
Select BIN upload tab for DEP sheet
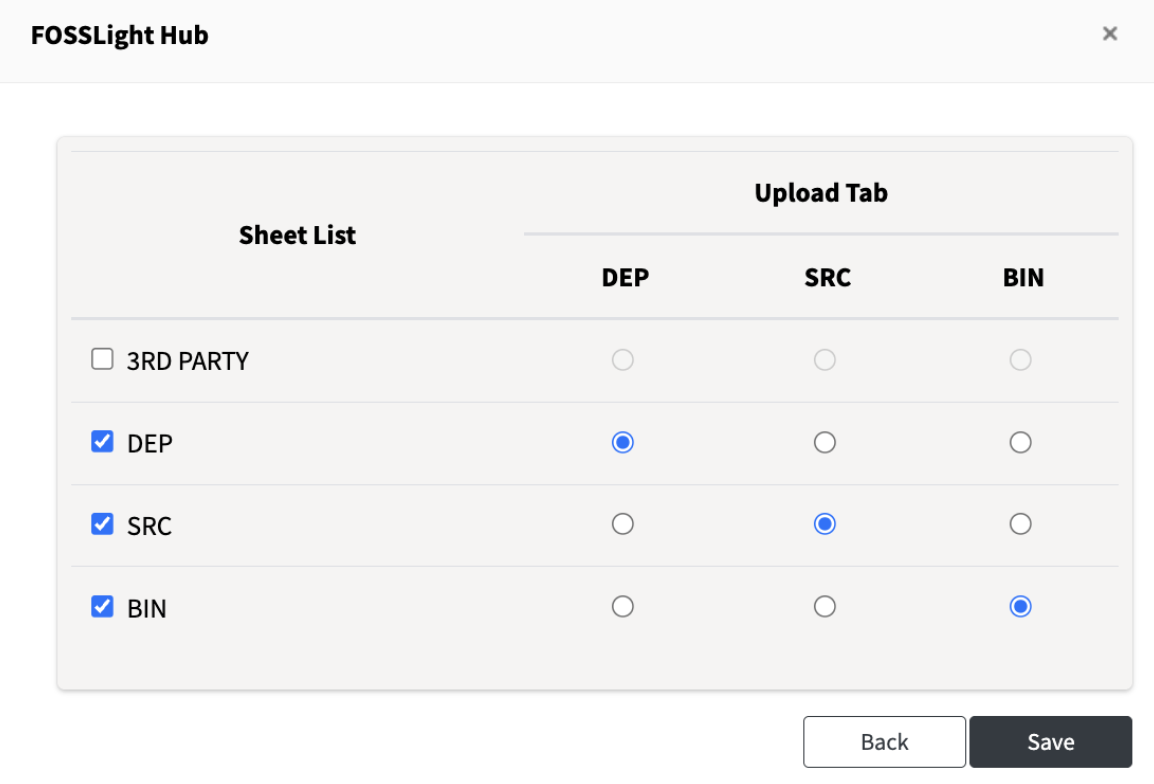click(1021, 442)
